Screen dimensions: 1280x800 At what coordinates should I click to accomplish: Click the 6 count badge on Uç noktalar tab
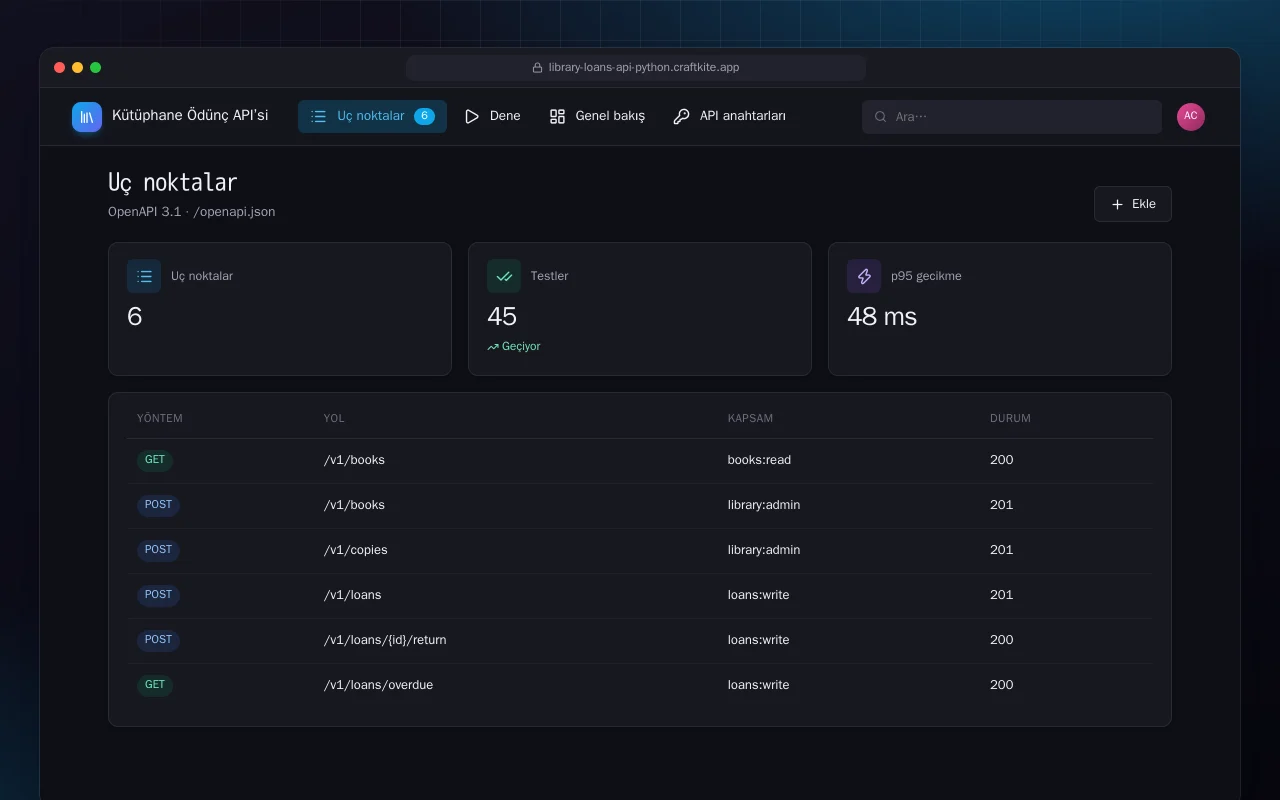[x=424, y=116]
